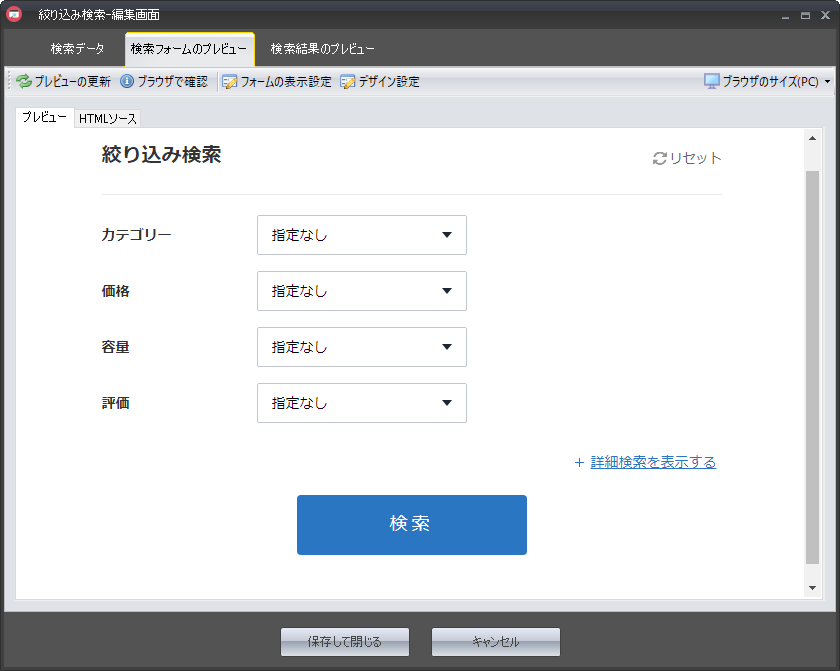Viewport: 840px width, 671px height.
Task: Click the ブラウザのサイズ(PC) monitor icon
Action: pyautogui.click(x=712, y=82)
